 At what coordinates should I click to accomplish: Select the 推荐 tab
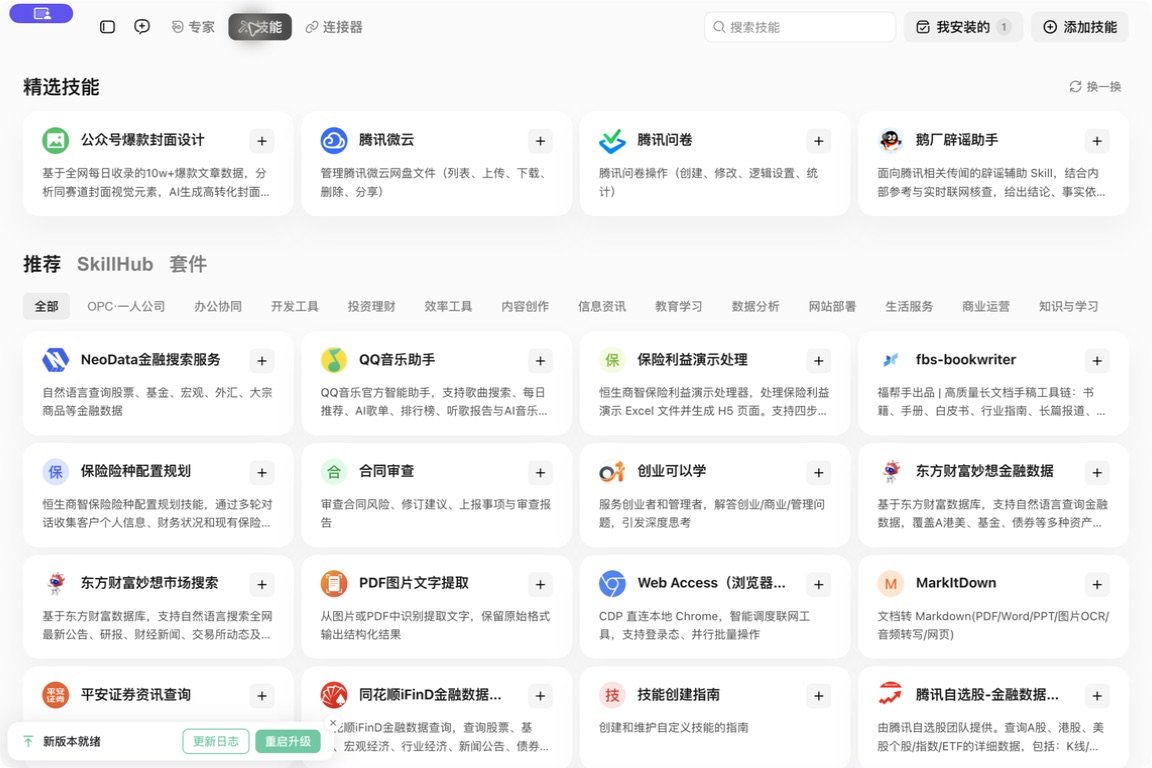point(42,264)
